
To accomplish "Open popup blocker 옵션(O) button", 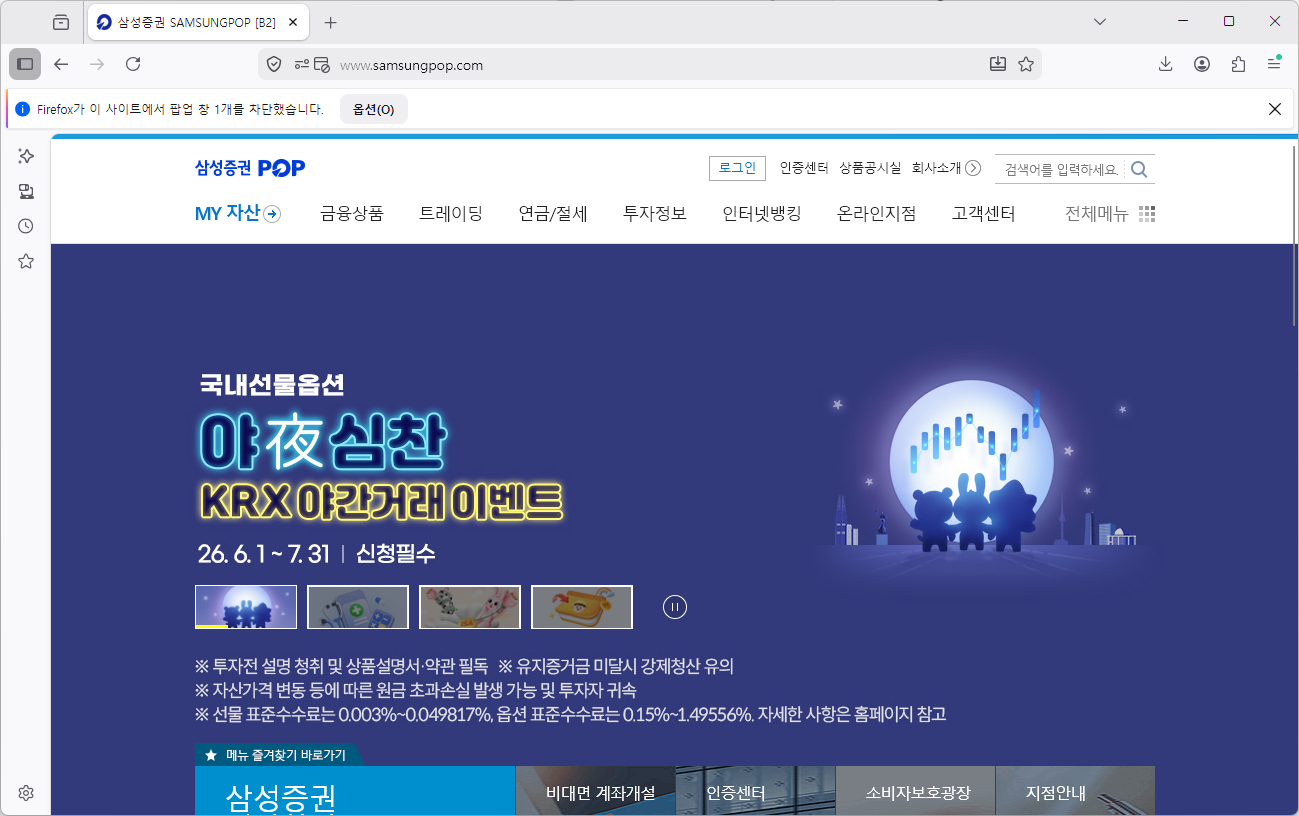I will pos(374,109).
